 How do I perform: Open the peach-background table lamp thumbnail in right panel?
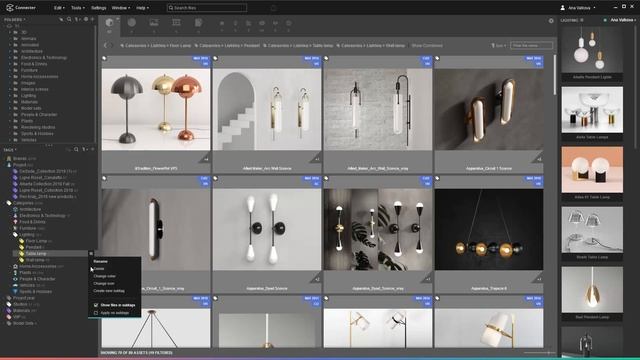tap(592, 170)
